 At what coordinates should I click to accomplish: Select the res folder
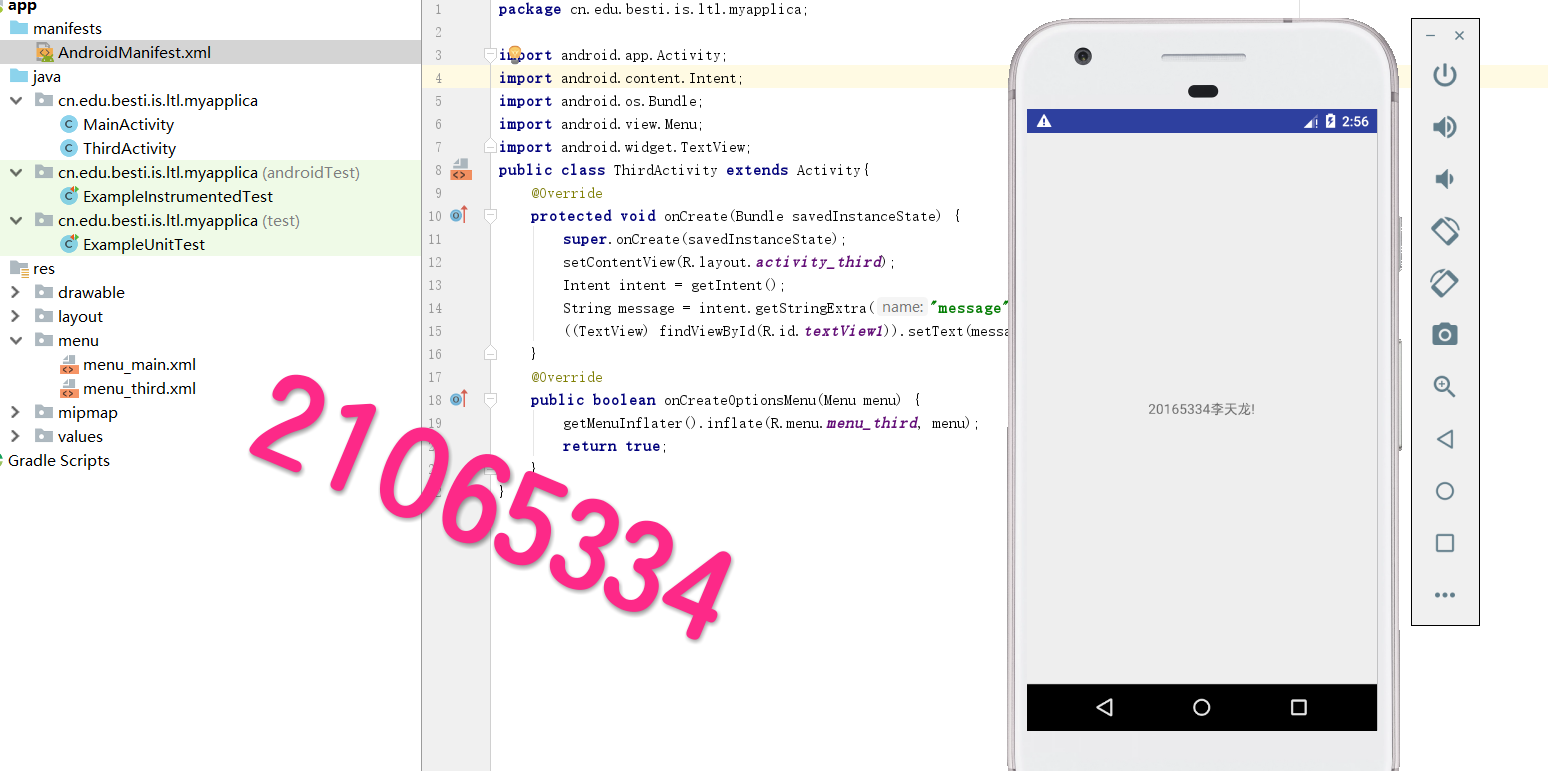coord(43,268)
